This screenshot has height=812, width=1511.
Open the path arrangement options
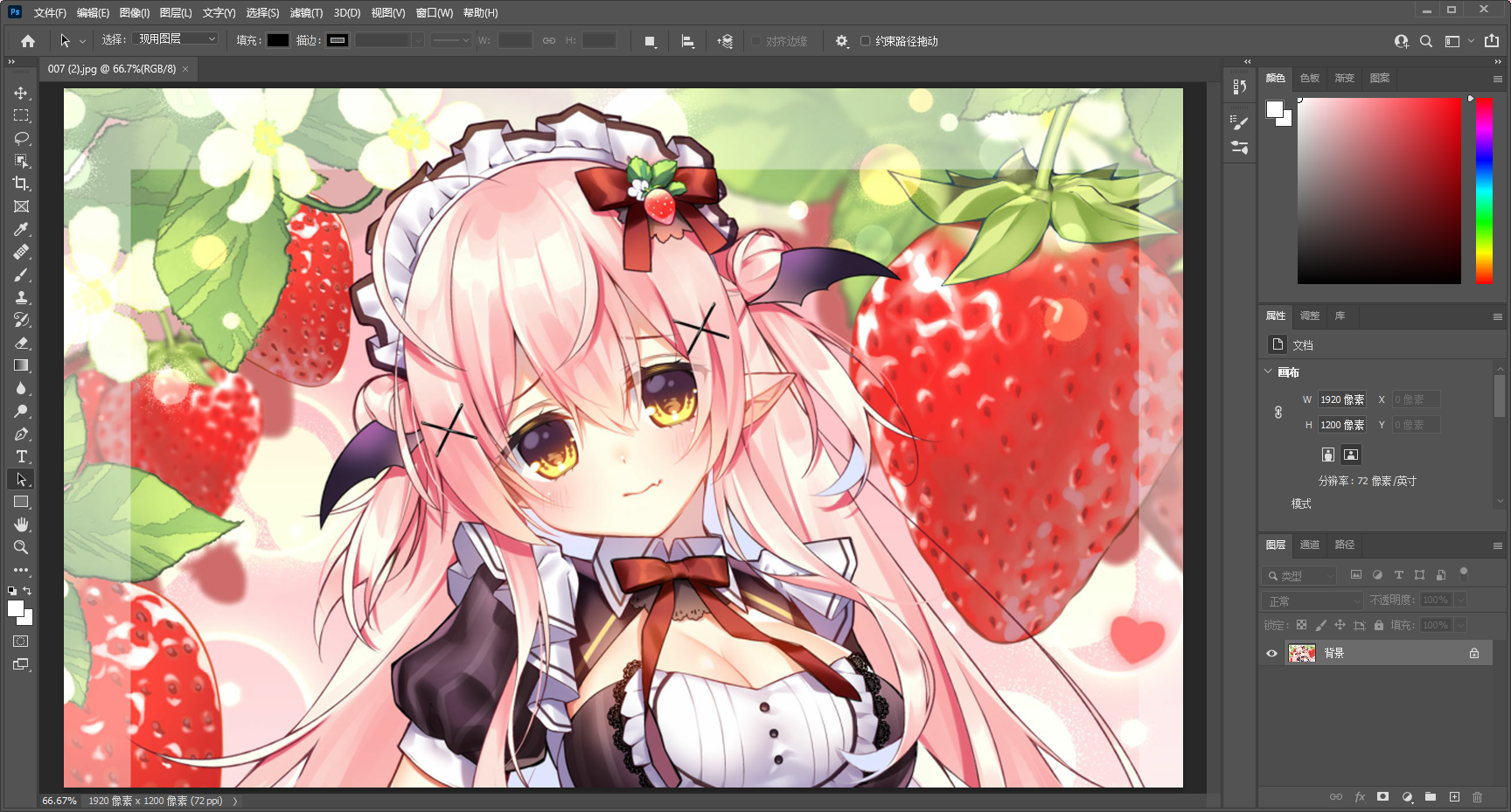click(x=725, y=41)
